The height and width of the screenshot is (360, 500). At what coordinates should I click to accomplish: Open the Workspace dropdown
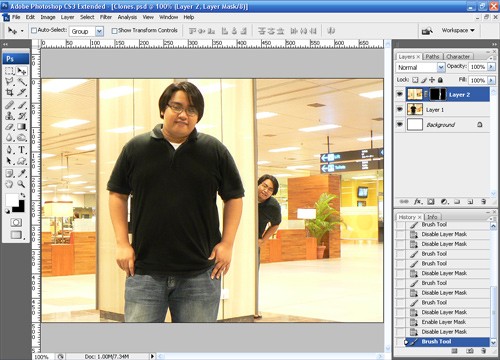click(458, 30)
